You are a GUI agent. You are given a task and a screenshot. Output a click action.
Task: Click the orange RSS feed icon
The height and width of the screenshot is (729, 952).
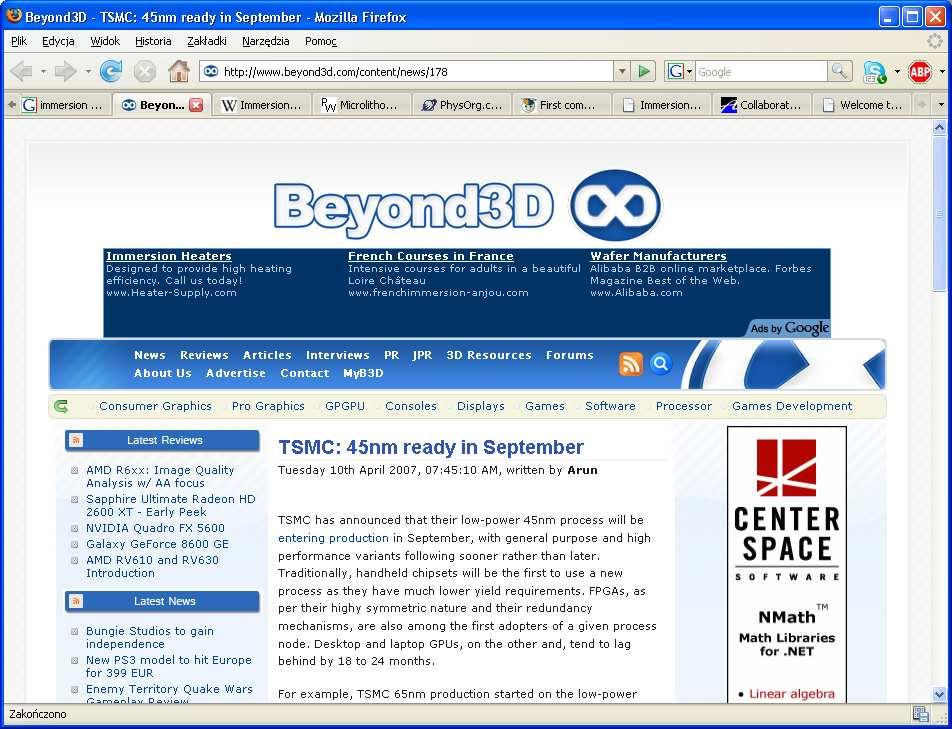pyautogui.click(x=631, y=364)
